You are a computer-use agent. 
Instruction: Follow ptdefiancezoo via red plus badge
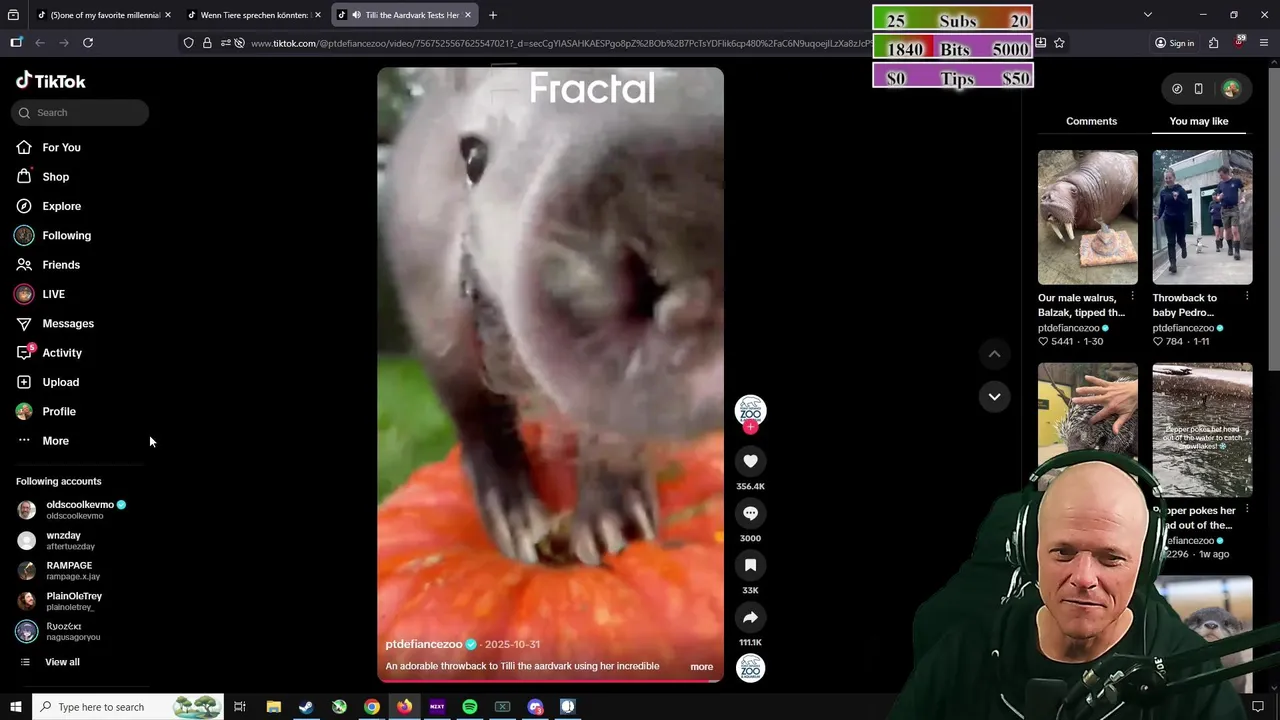750,427
